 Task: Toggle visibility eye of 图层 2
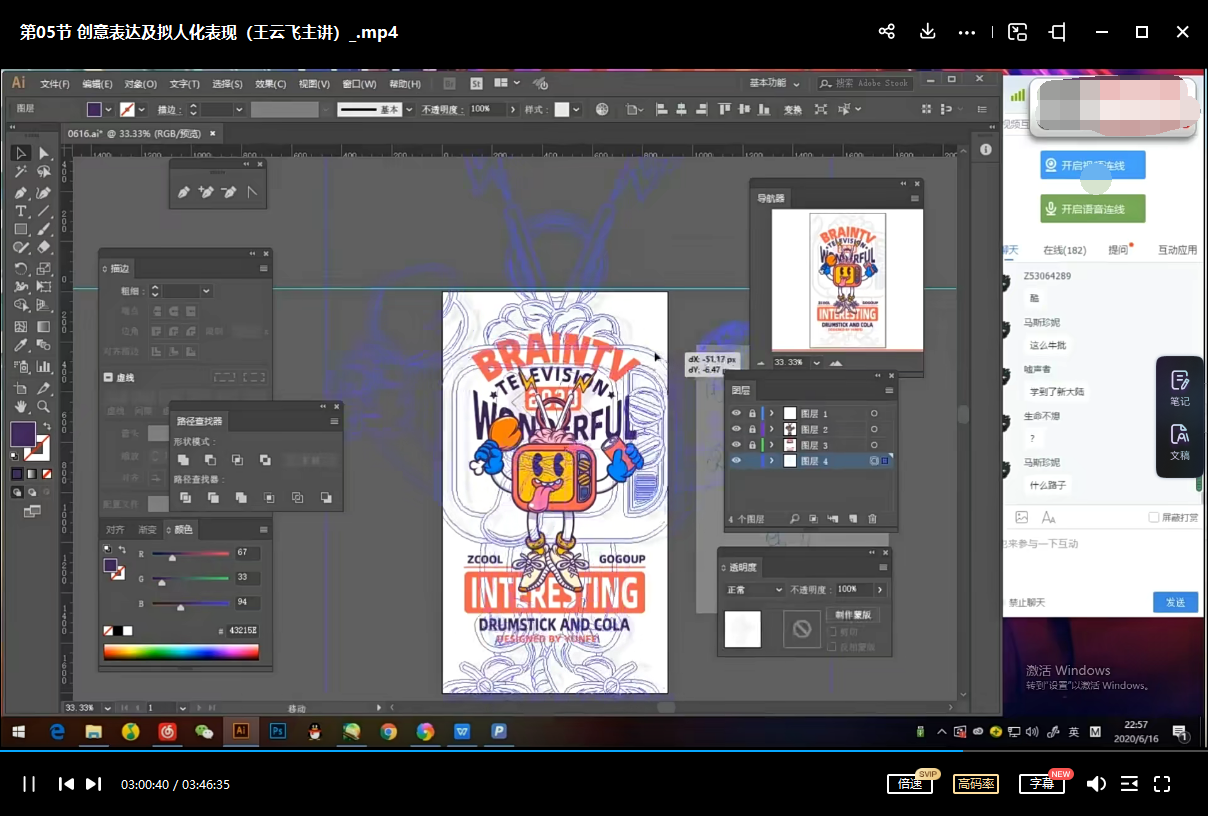click(x=736, y=429)
